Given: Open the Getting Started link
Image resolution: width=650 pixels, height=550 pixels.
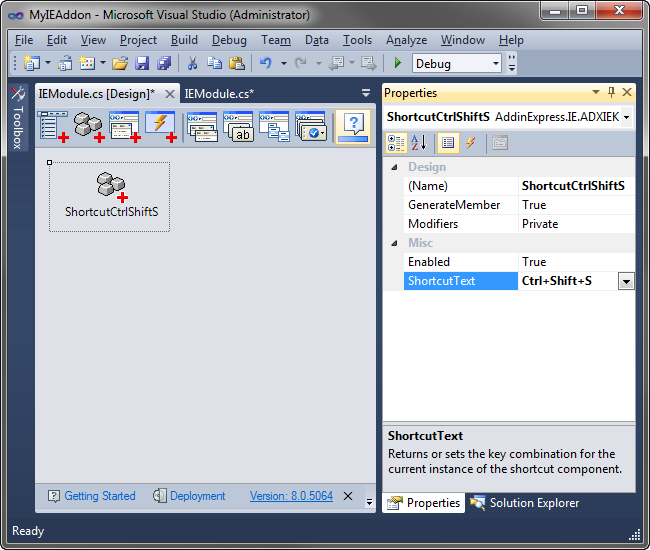Looking at the screenshot, I should pyautogui.click(x=92, y=496).
